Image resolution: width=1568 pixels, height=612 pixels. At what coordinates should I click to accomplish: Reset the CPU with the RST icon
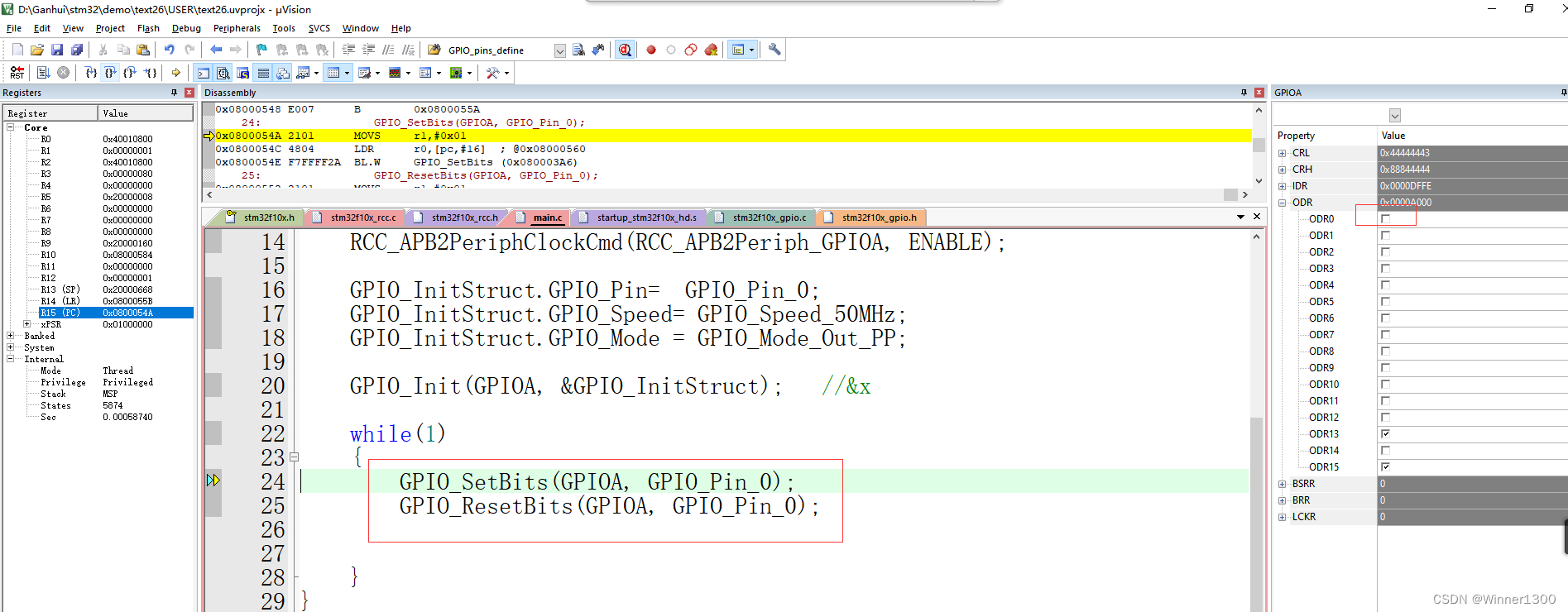(x=17, y=73)
